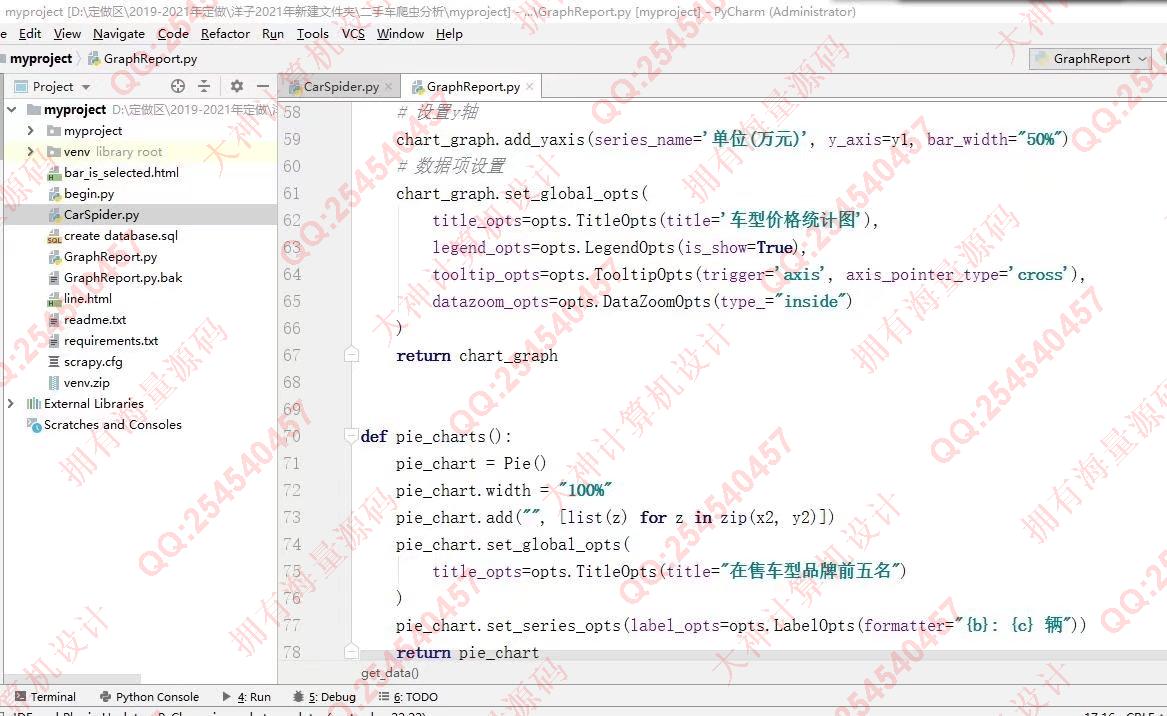1167x716 pixels.
Task: Open the VCS menu
Action: pos(354,33)
